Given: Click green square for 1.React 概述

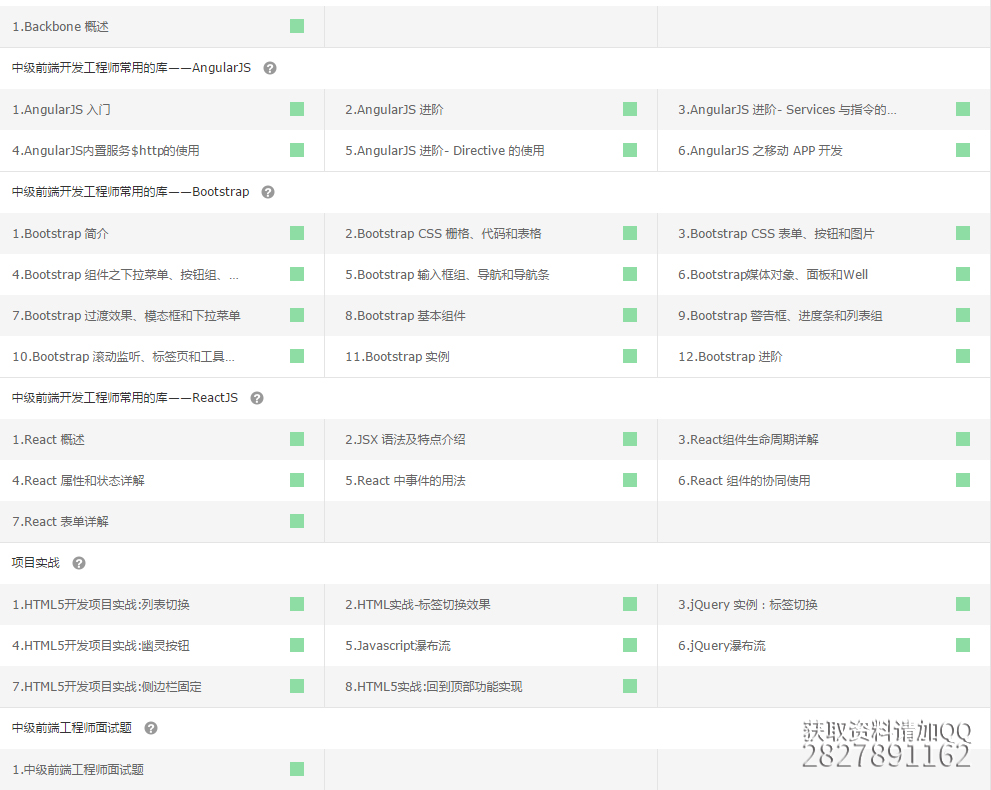Looking at the screenshot, I should [x=297, y=439].
